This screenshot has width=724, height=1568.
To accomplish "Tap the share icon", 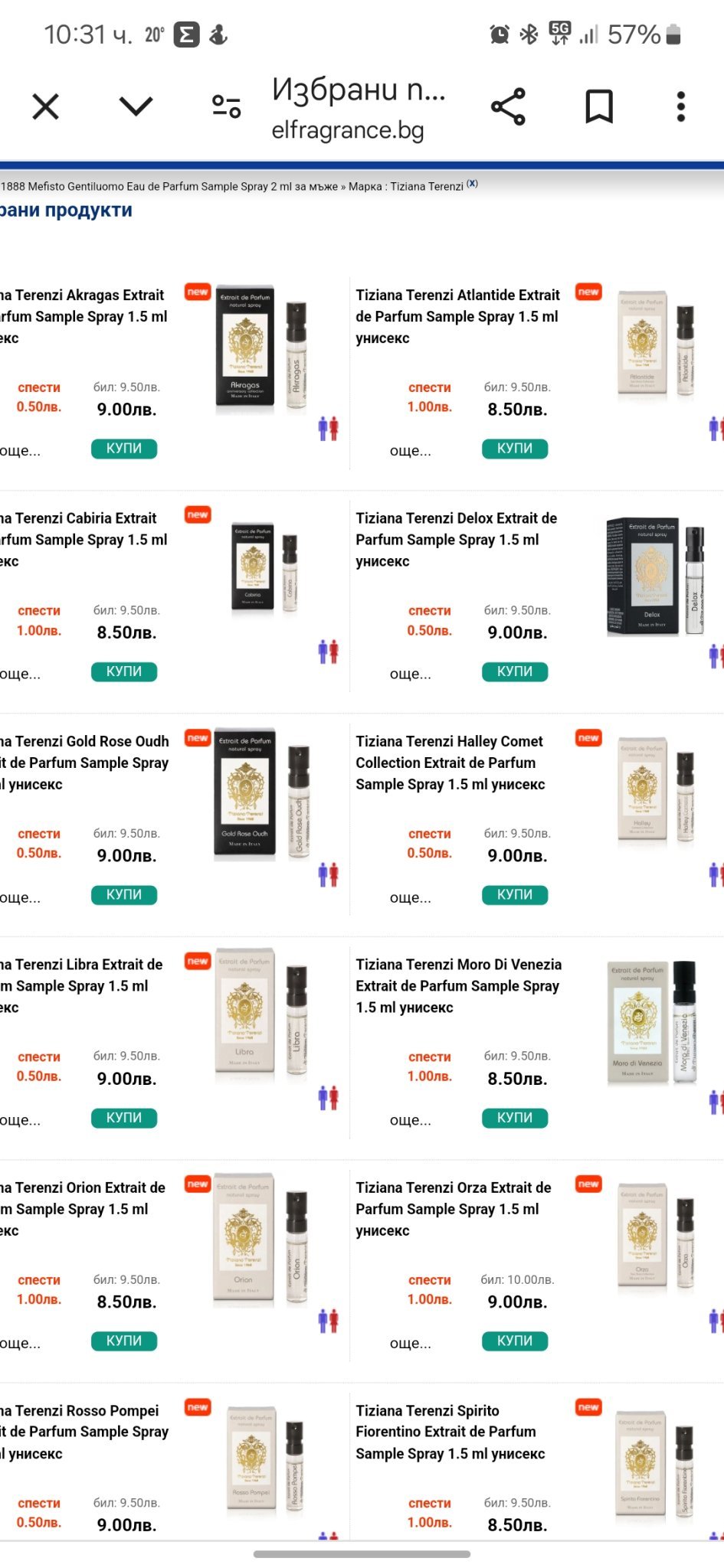I will [x=508, y=107].
